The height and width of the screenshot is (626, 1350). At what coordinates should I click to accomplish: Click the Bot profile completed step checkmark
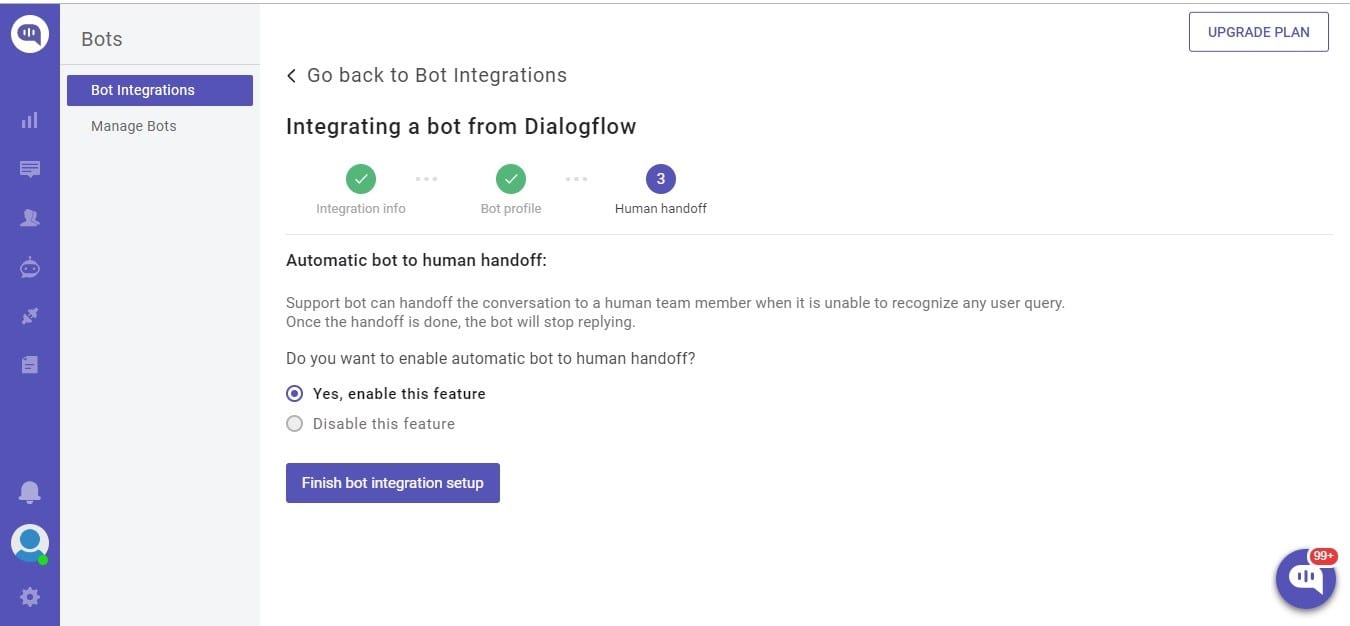tap(511, 179)
